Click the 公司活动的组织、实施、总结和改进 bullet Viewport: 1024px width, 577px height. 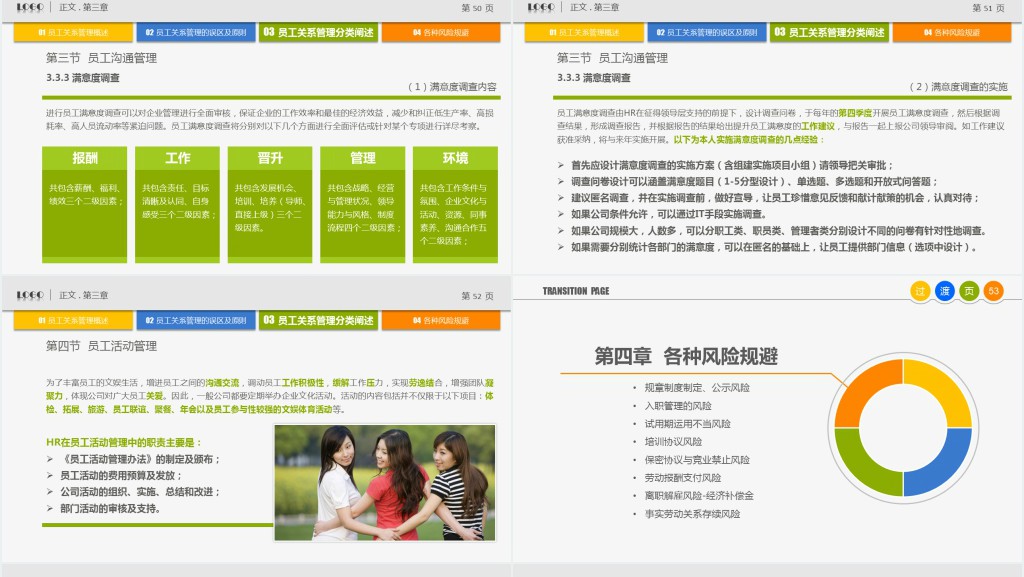click(x=140, y=492)
